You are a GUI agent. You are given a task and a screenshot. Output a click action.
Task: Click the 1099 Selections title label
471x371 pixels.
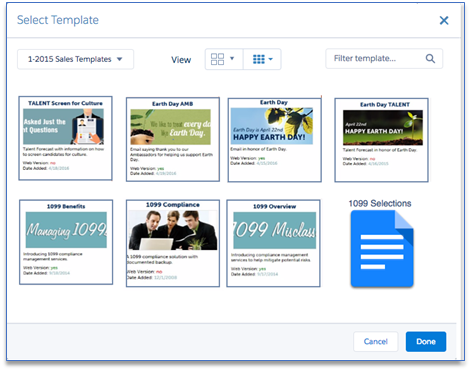(x=380, y=203)
